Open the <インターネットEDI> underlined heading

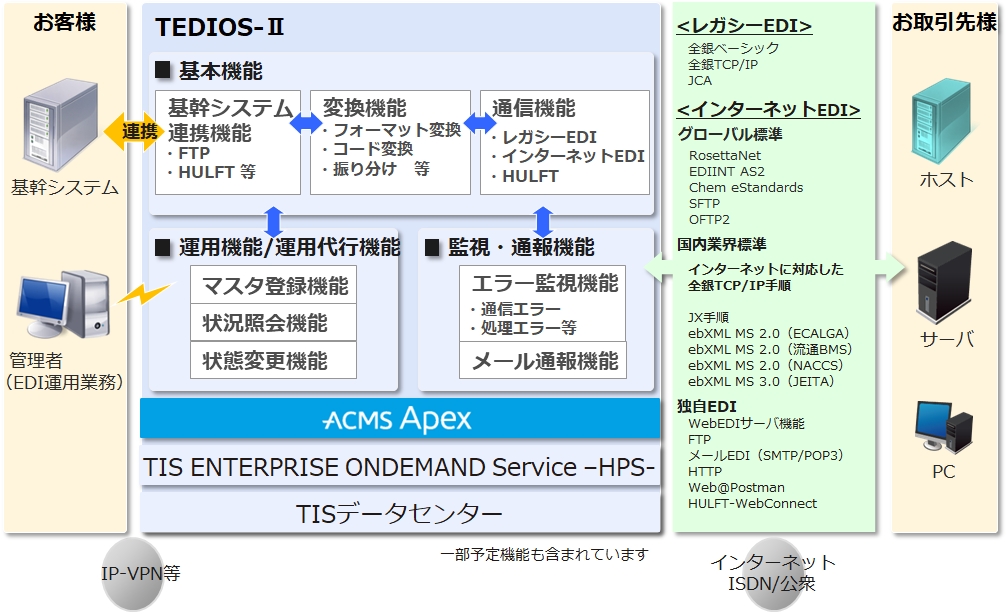(768, 109)
